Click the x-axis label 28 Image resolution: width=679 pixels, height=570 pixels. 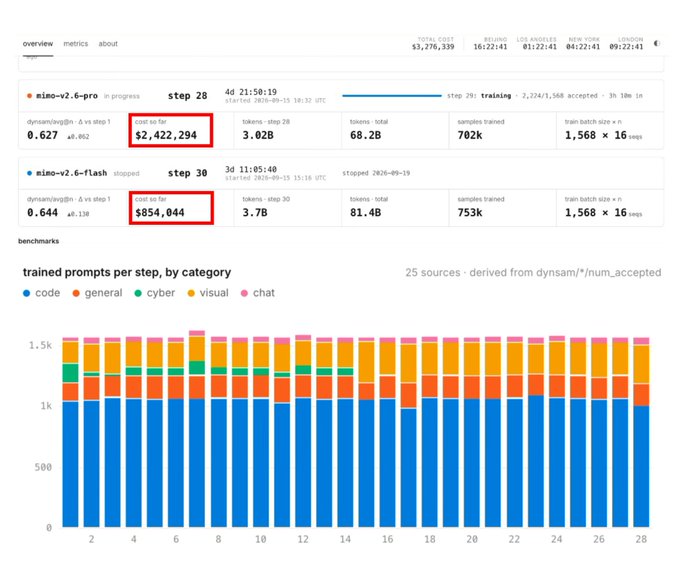[x=641, y=540]
